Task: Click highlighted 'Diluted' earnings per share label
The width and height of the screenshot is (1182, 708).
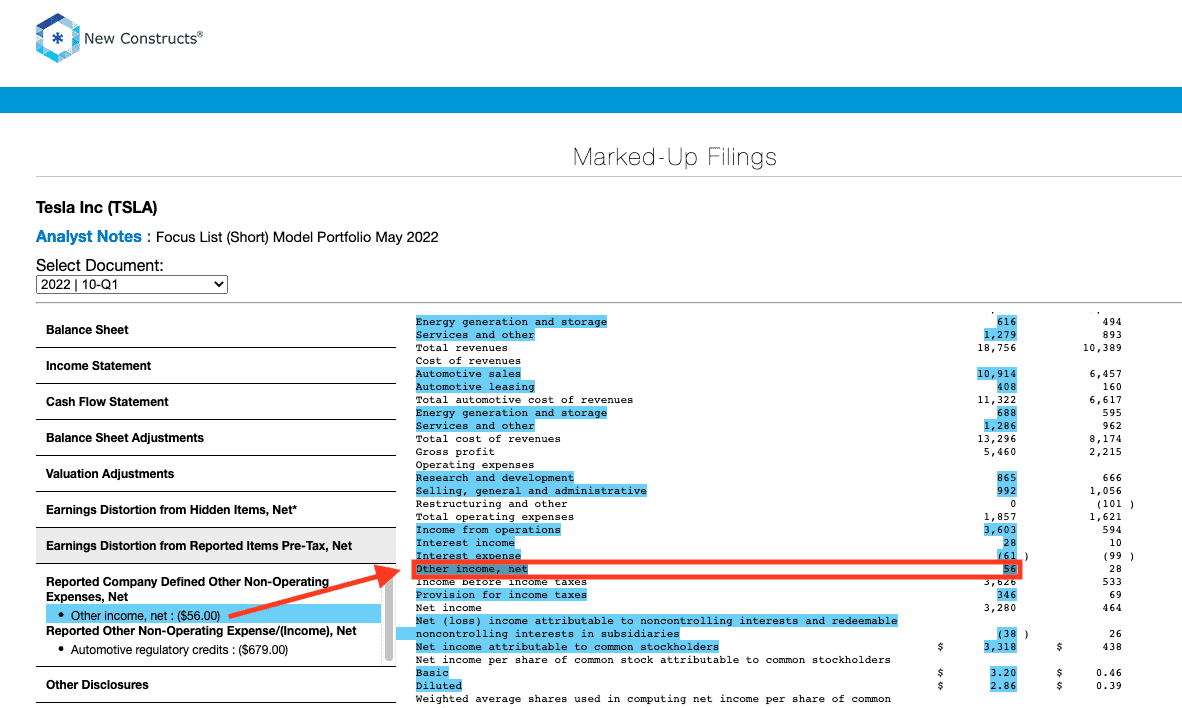Action: [439, 685]
